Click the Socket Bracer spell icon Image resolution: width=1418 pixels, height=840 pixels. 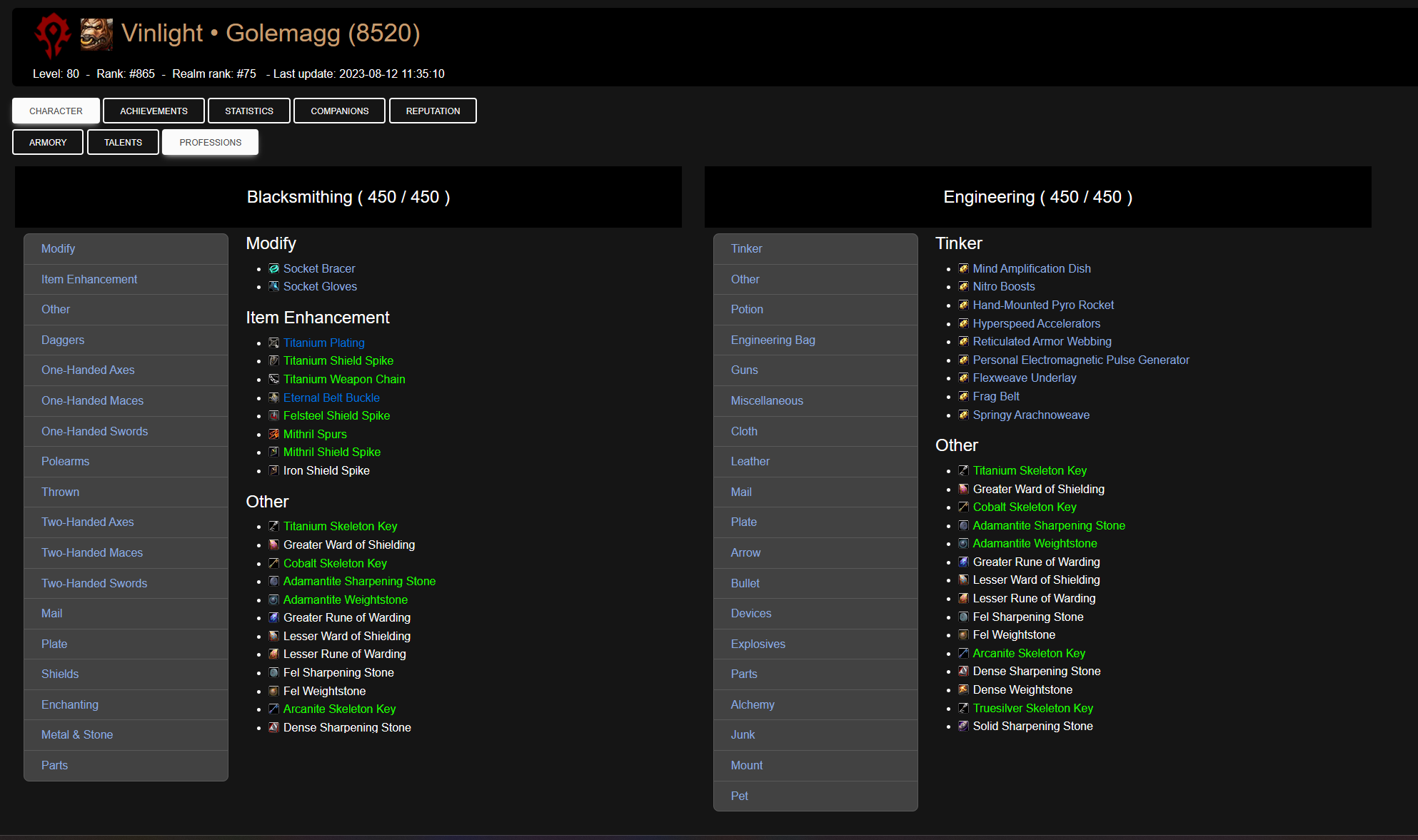[x=273, y=268]
